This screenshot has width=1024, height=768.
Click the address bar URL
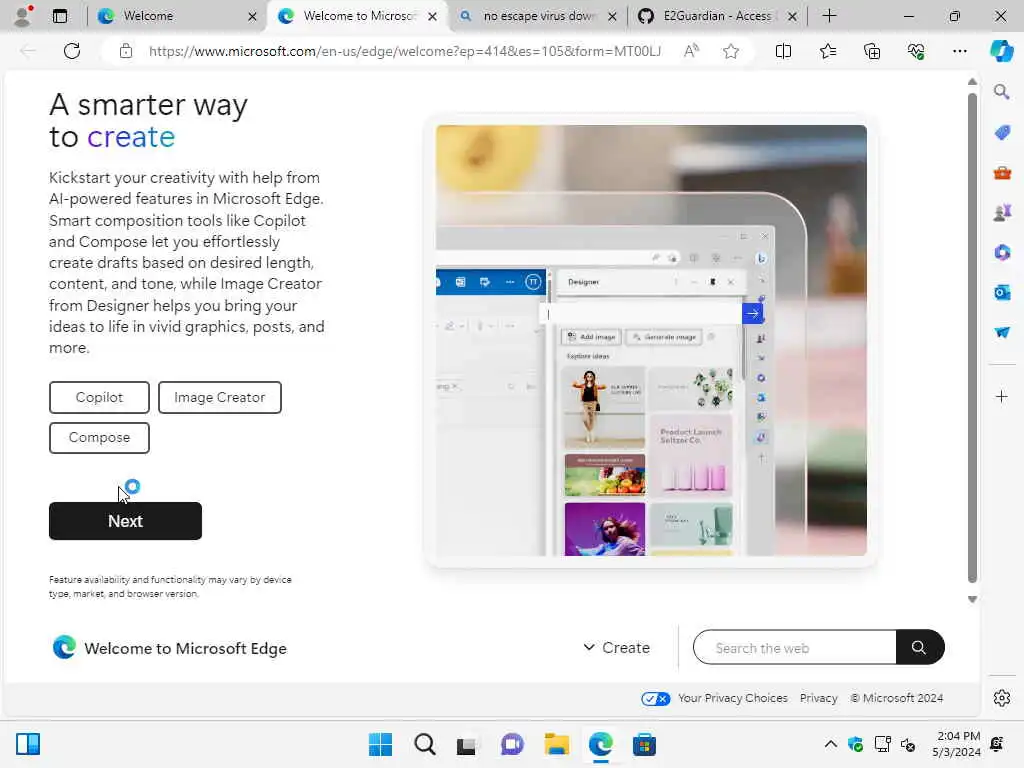click(x=404, y=51)
